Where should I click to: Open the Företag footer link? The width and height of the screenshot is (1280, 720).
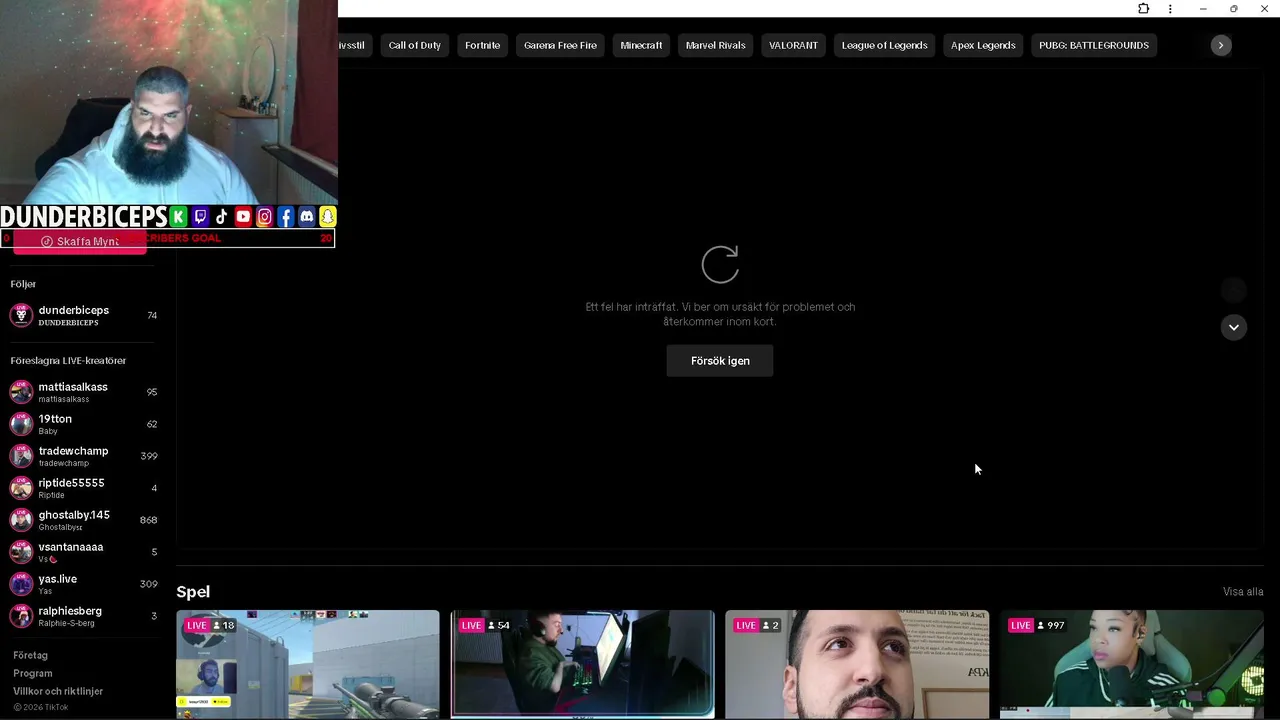[31, 655]
